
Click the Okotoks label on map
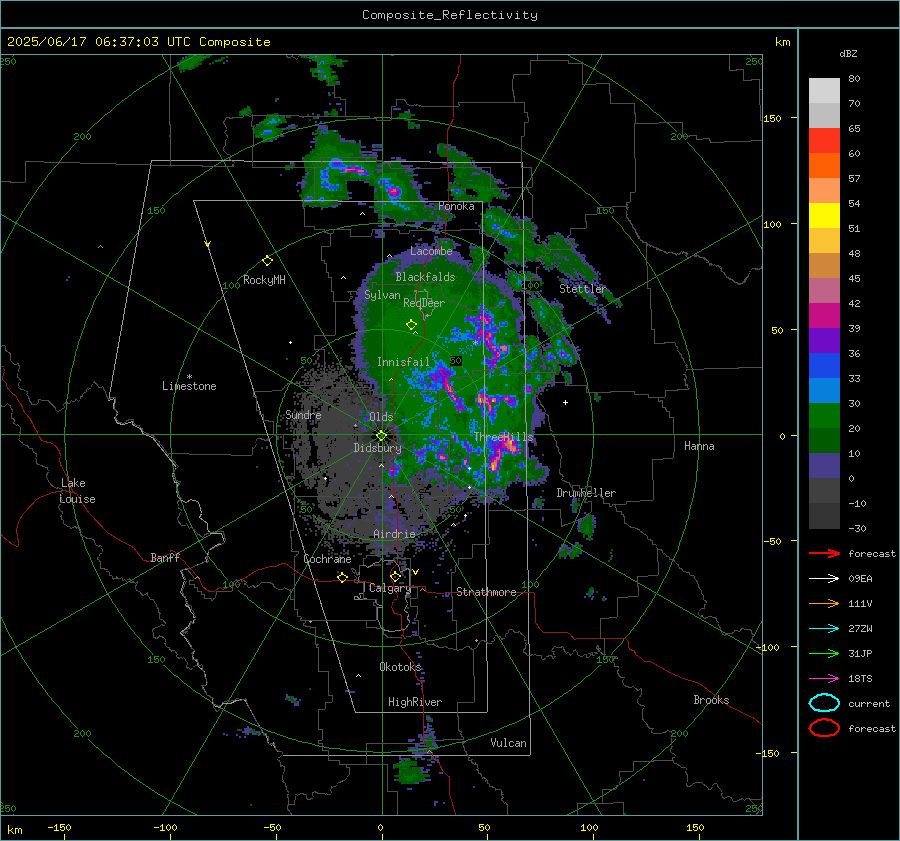[x=400, y=667]
